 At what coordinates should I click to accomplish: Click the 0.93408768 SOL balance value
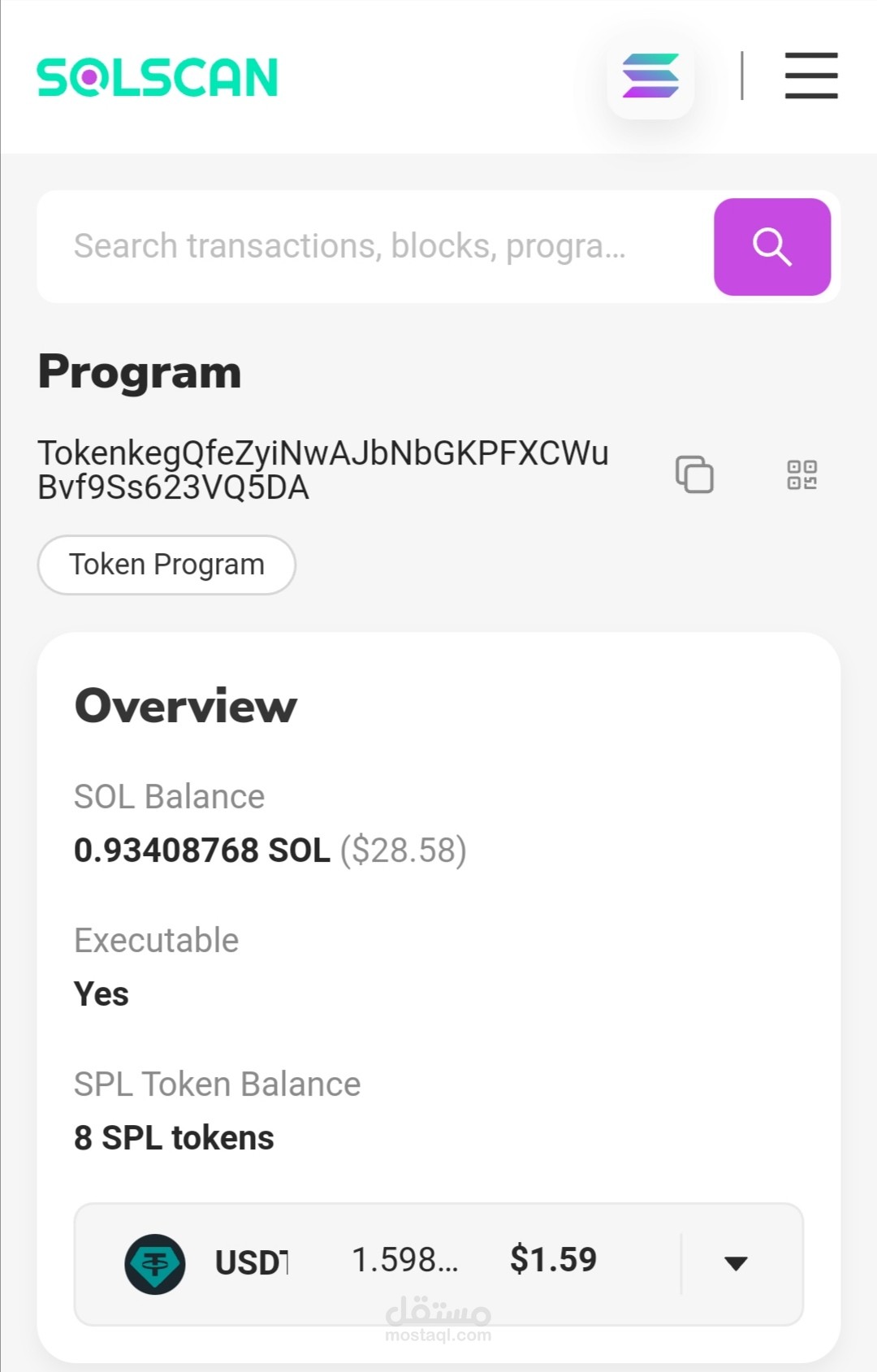(x=202, y=850)
